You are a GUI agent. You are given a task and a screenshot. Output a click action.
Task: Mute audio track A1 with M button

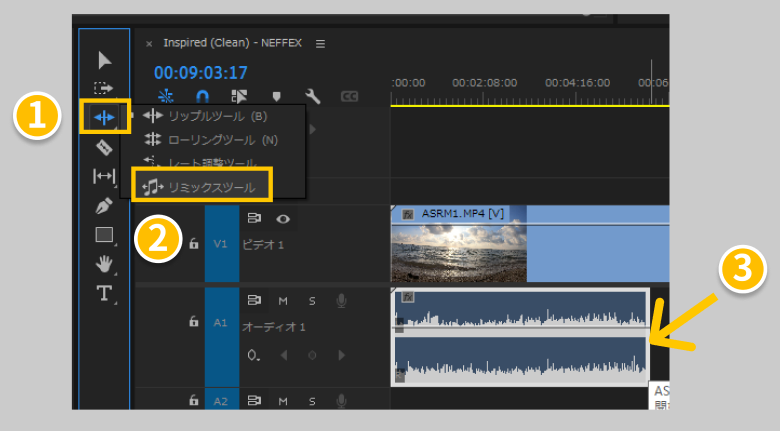point(283,300)
